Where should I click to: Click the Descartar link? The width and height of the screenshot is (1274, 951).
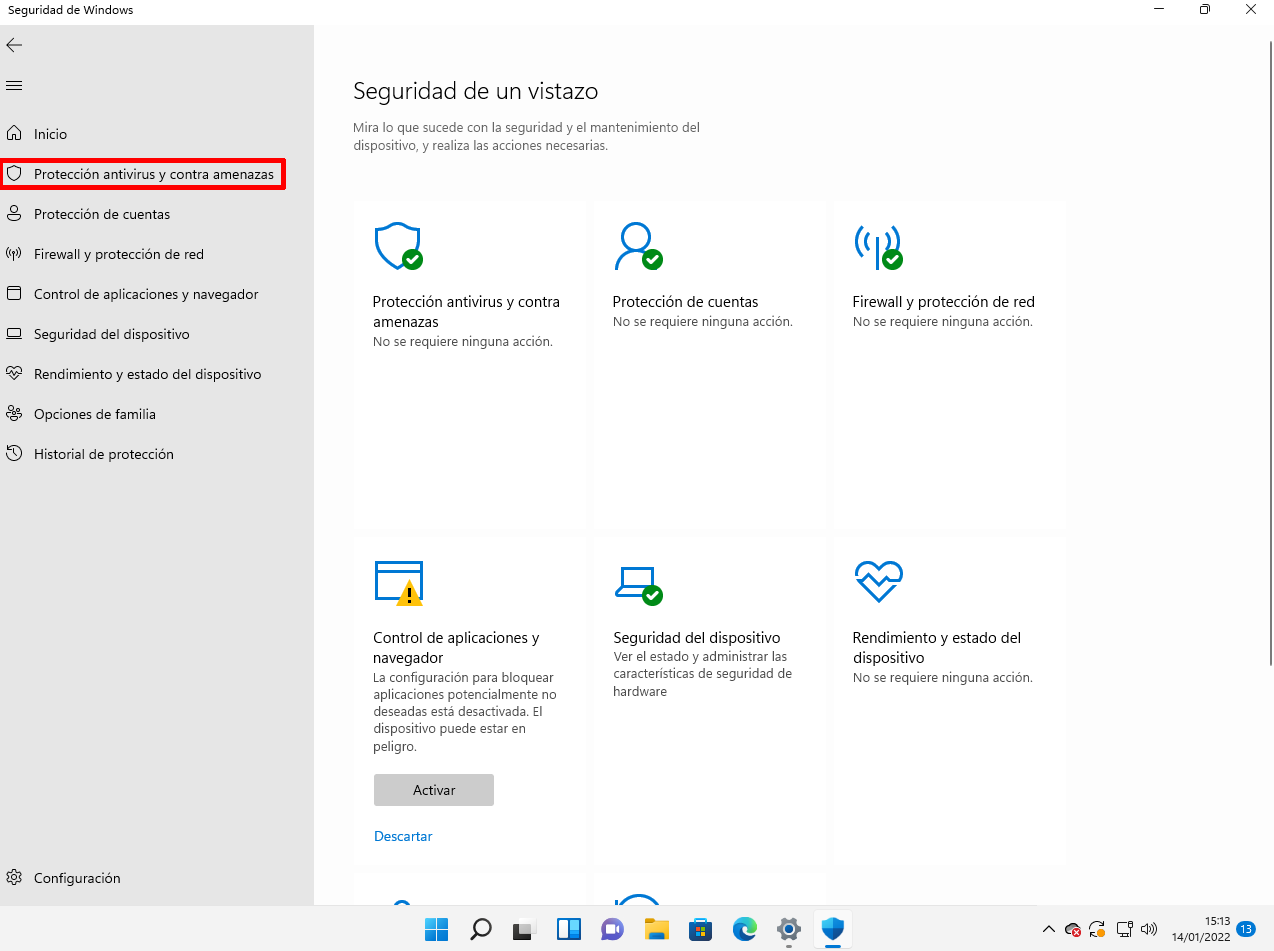tap(402, 835)
